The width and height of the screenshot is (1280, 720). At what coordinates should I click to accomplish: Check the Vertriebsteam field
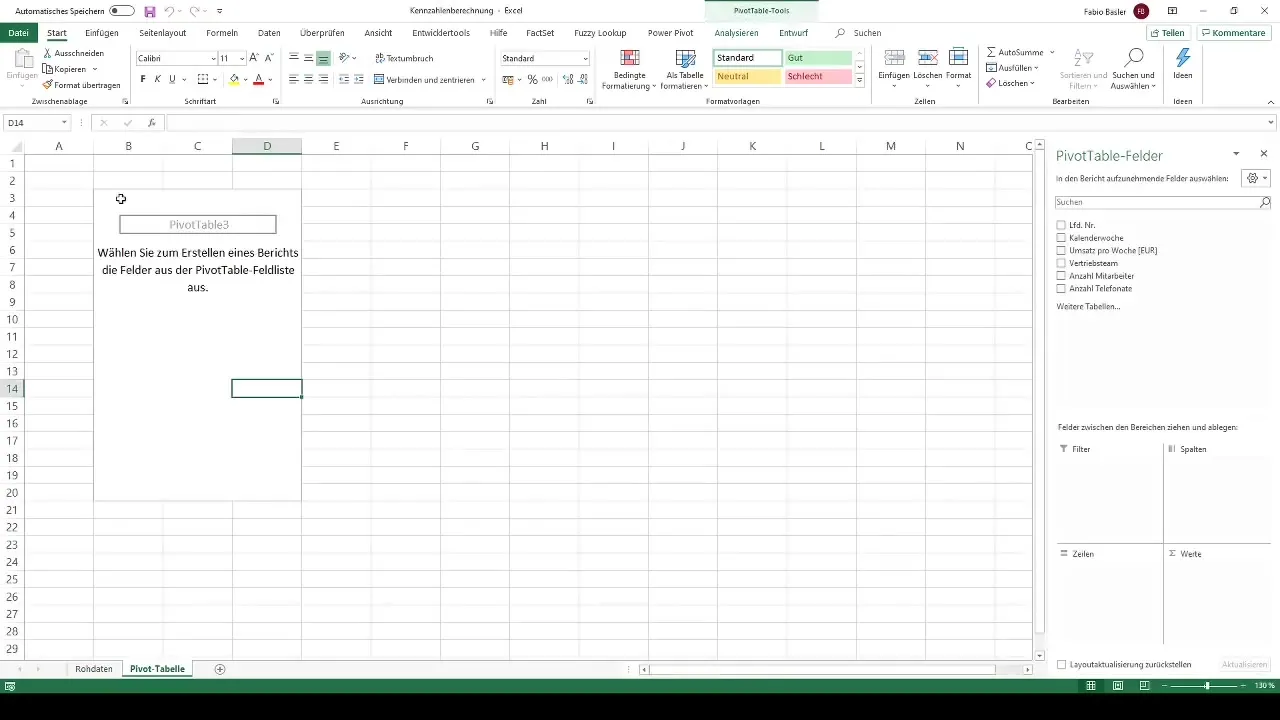tap(1061, 263)
